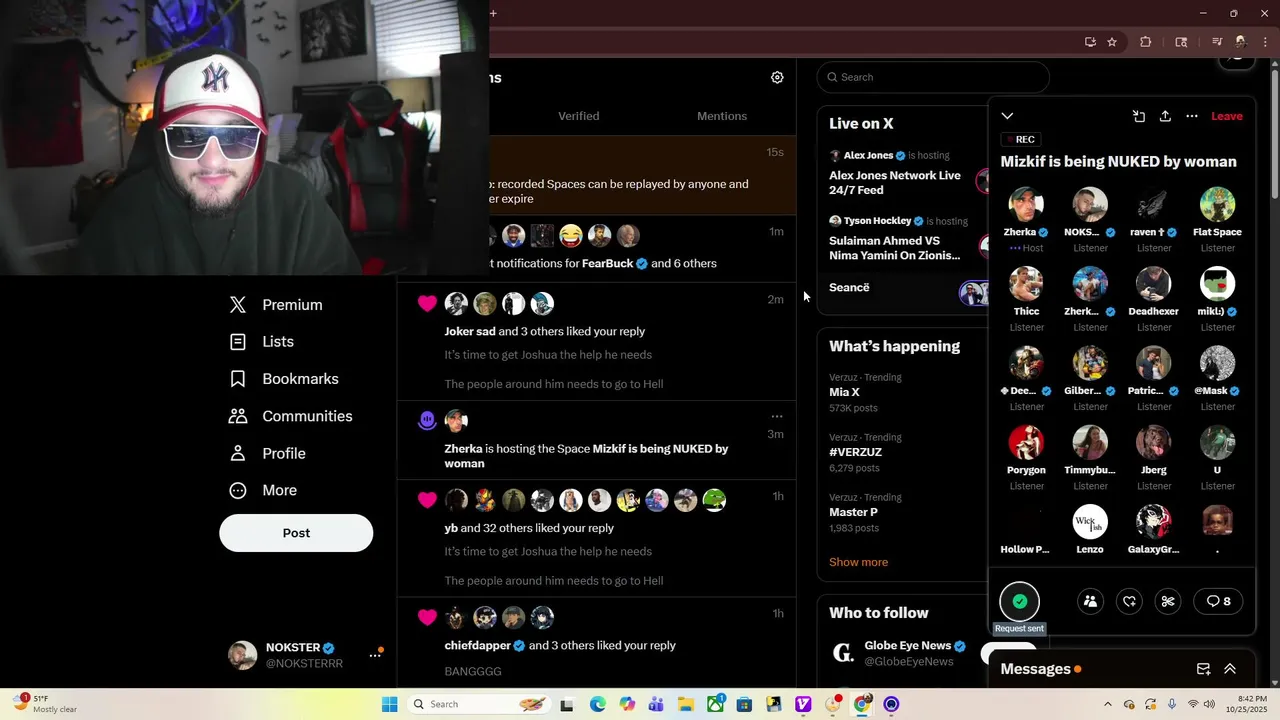Open Bookmarks in the sidebar

point(284,379)
